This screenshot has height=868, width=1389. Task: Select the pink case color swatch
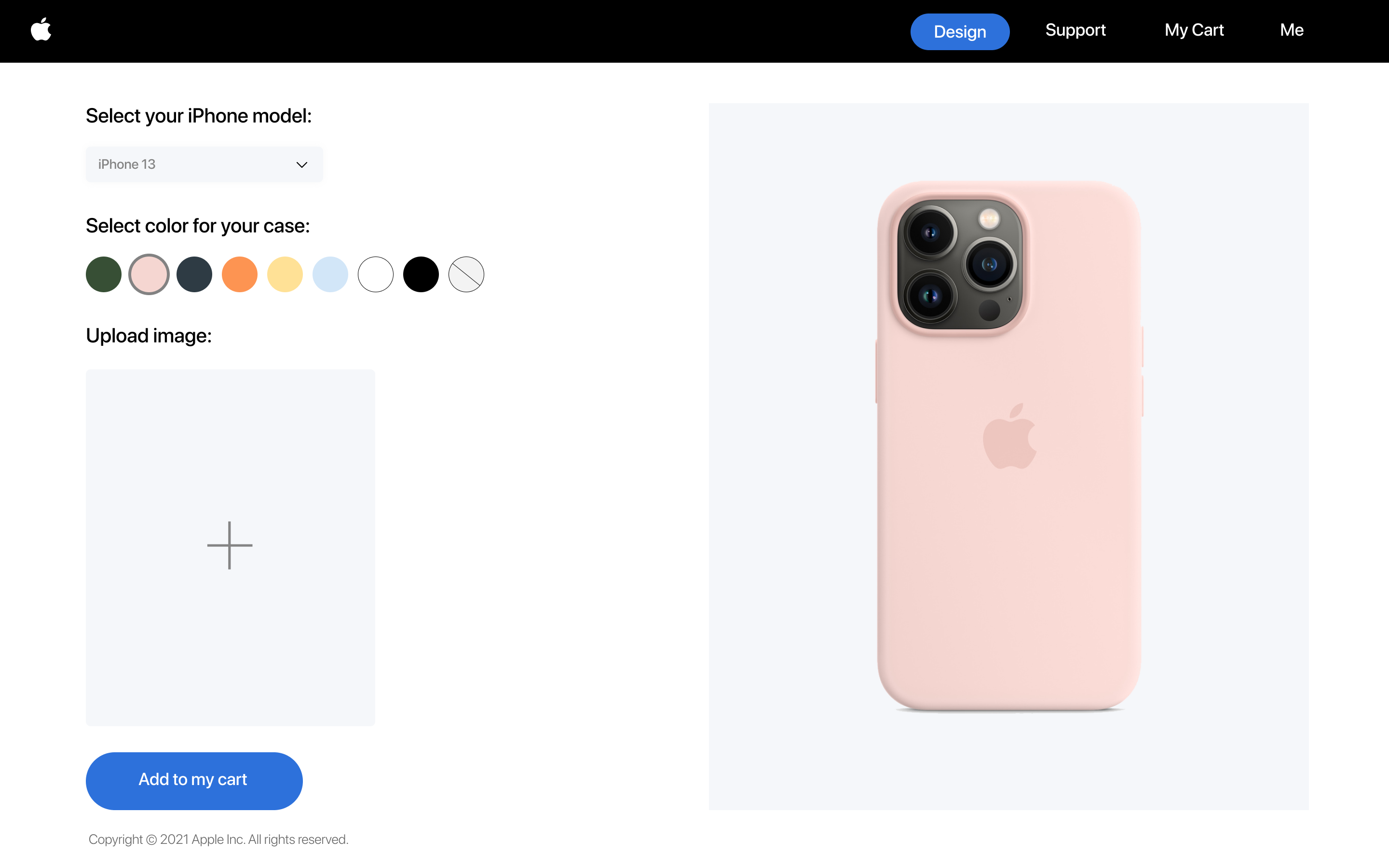point(149,274)
